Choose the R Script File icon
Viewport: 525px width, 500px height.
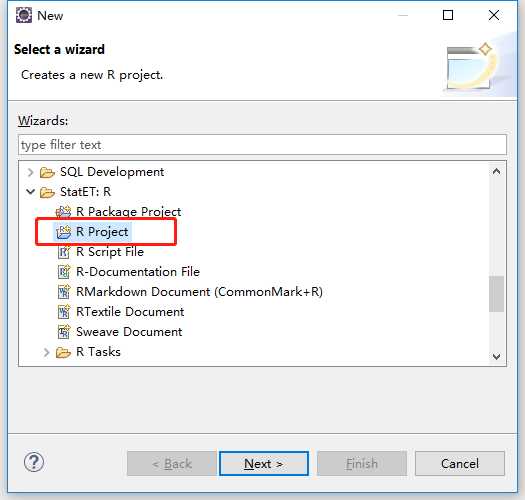64,252
